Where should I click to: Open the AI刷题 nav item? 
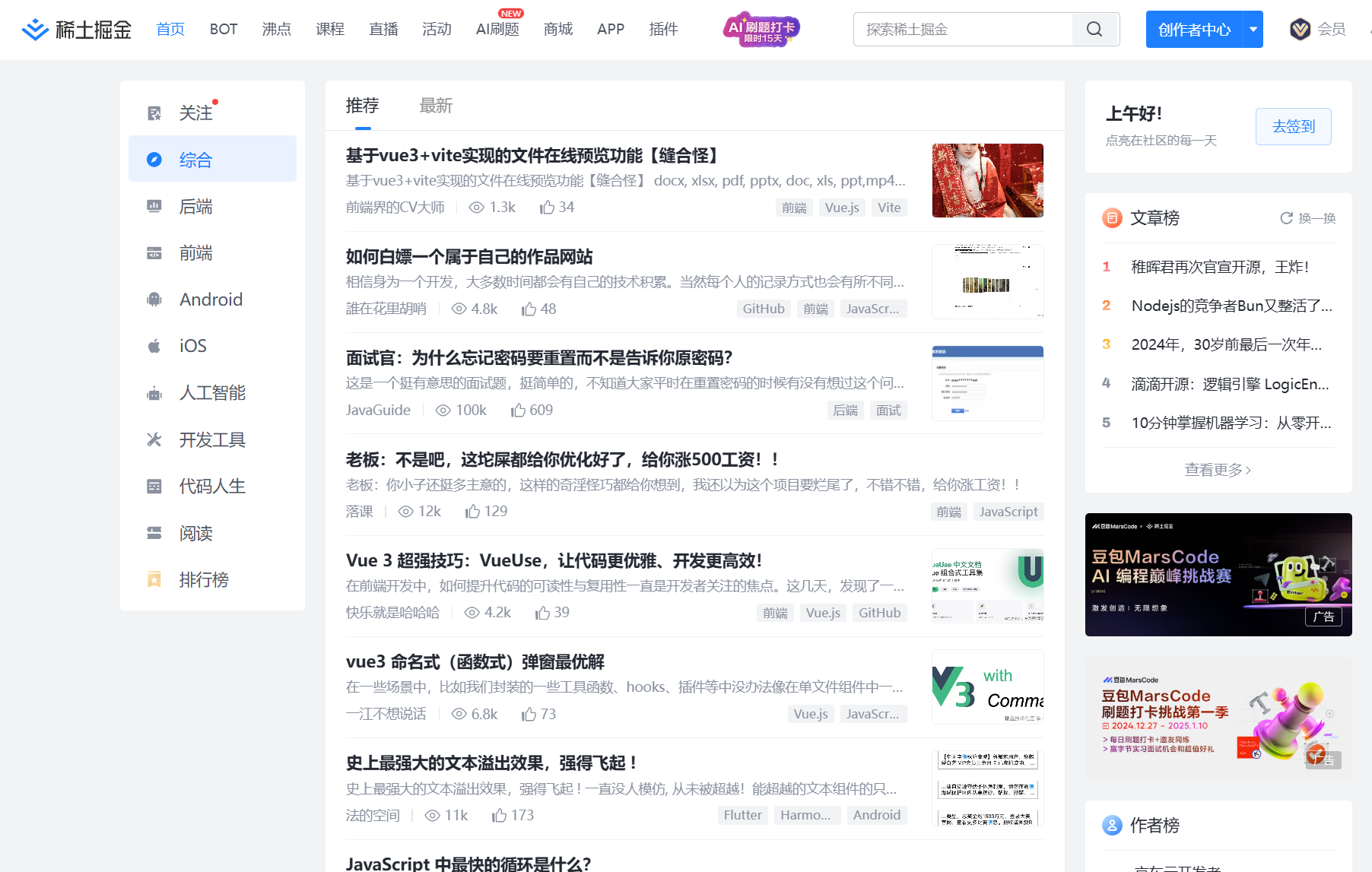coord(497,29)
